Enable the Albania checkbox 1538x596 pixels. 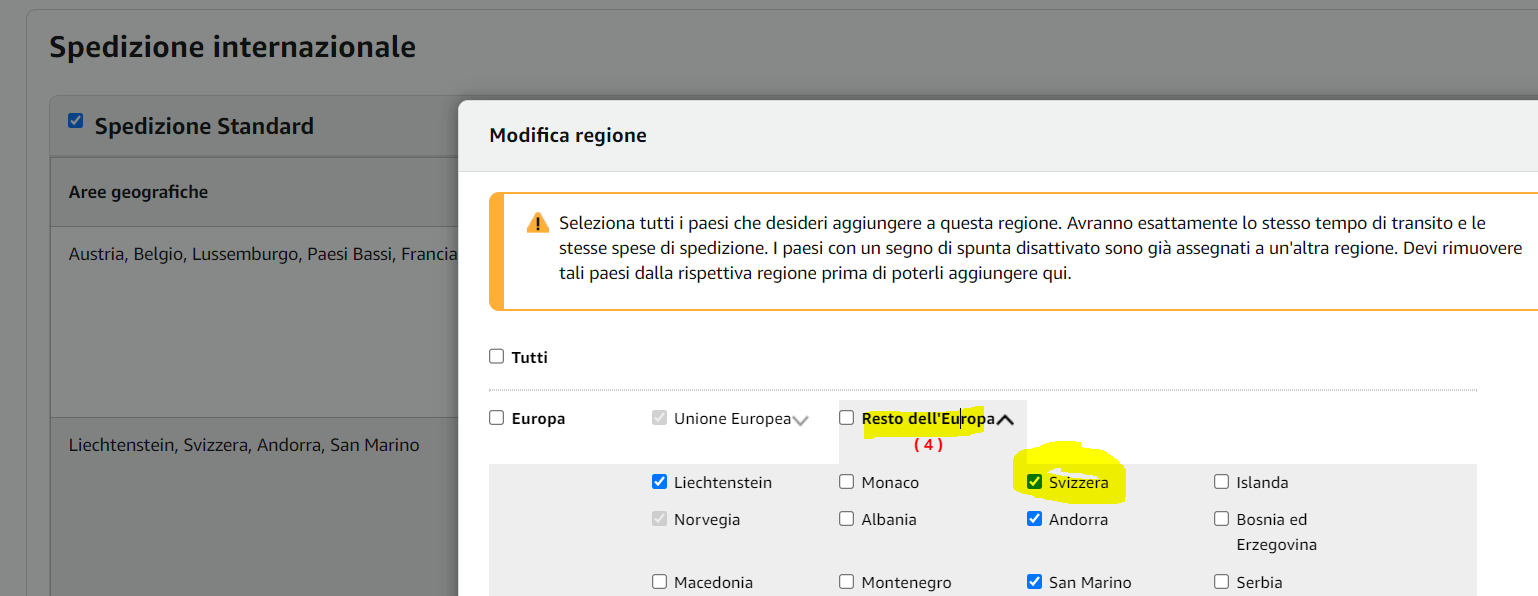(847, 518)
